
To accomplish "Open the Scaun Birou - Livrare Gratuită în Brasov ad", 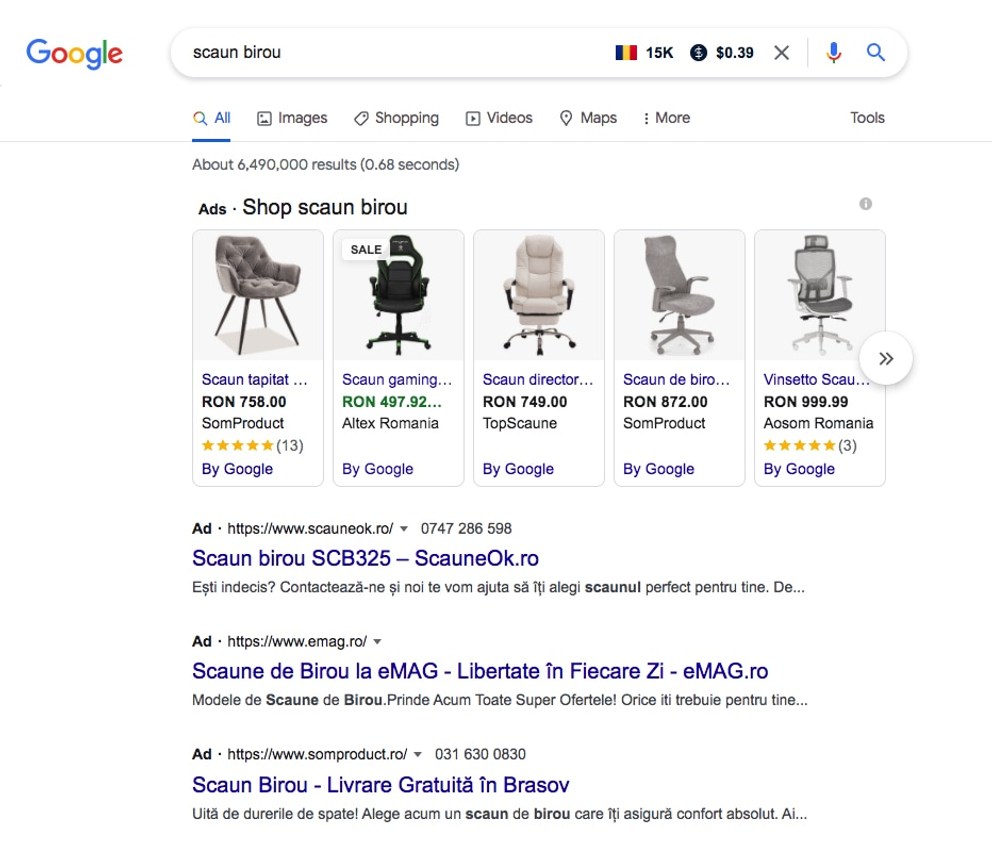I will coord(380,785).
